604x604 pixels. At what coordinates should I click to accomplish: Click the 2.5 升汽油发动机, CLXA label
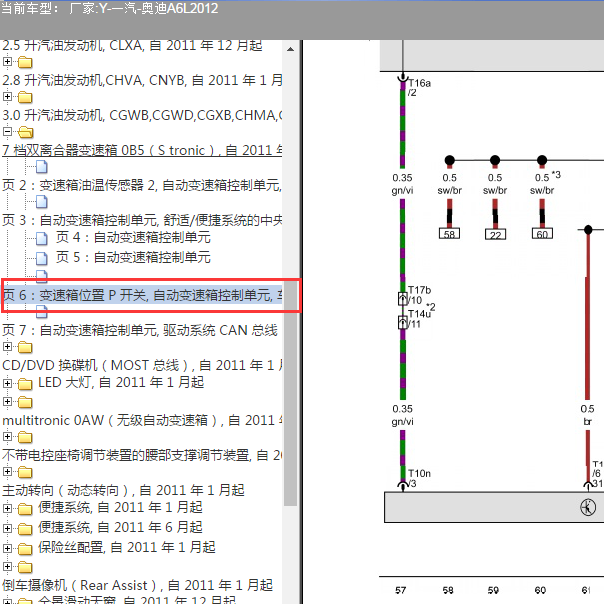[x=132, y=45]
